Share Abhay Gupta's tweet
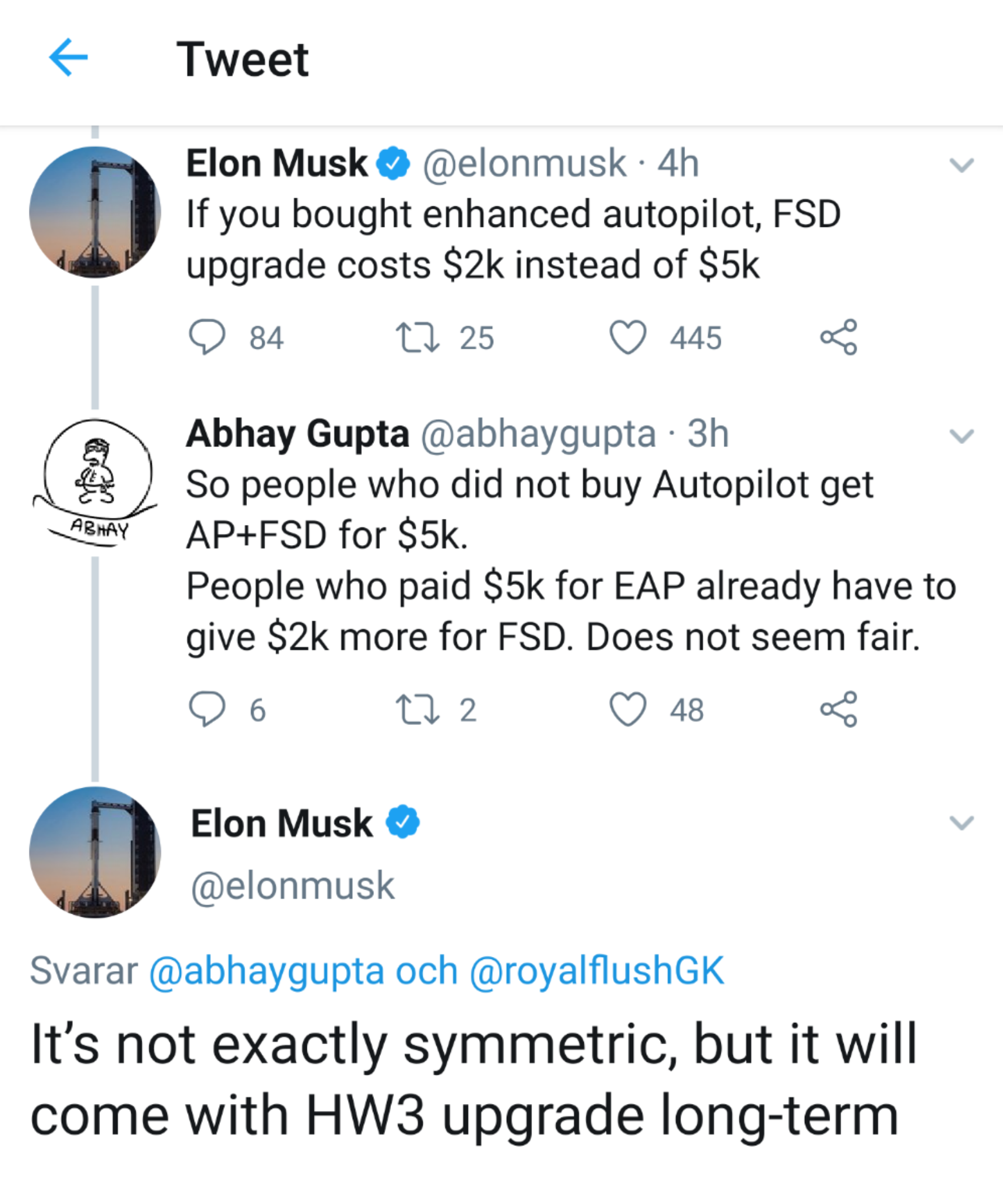 pyautogui.click(x=839, y=709)
